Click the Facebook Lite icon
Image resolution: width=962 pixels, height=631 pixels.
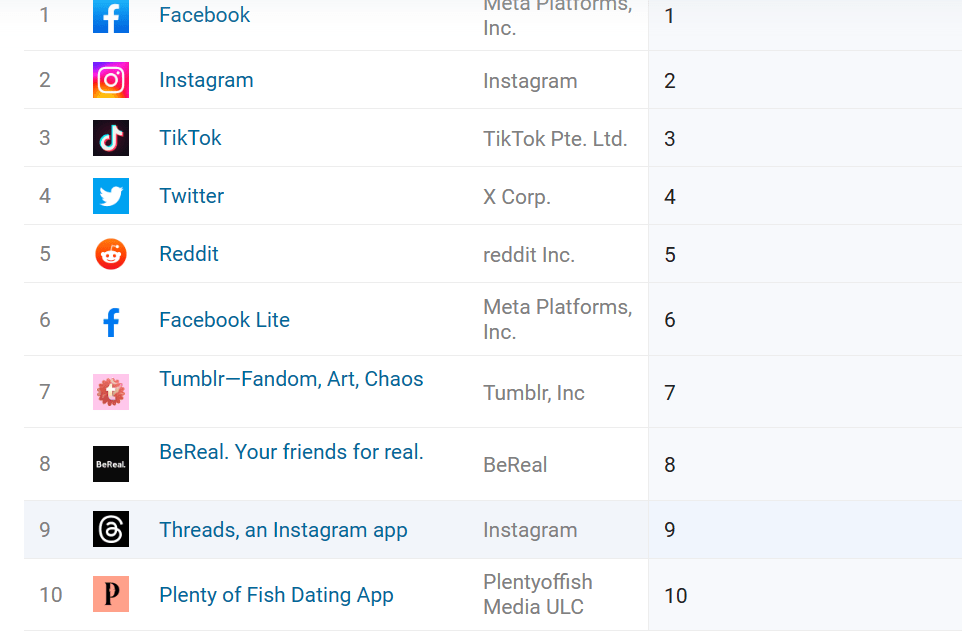(x=111, y=320)
